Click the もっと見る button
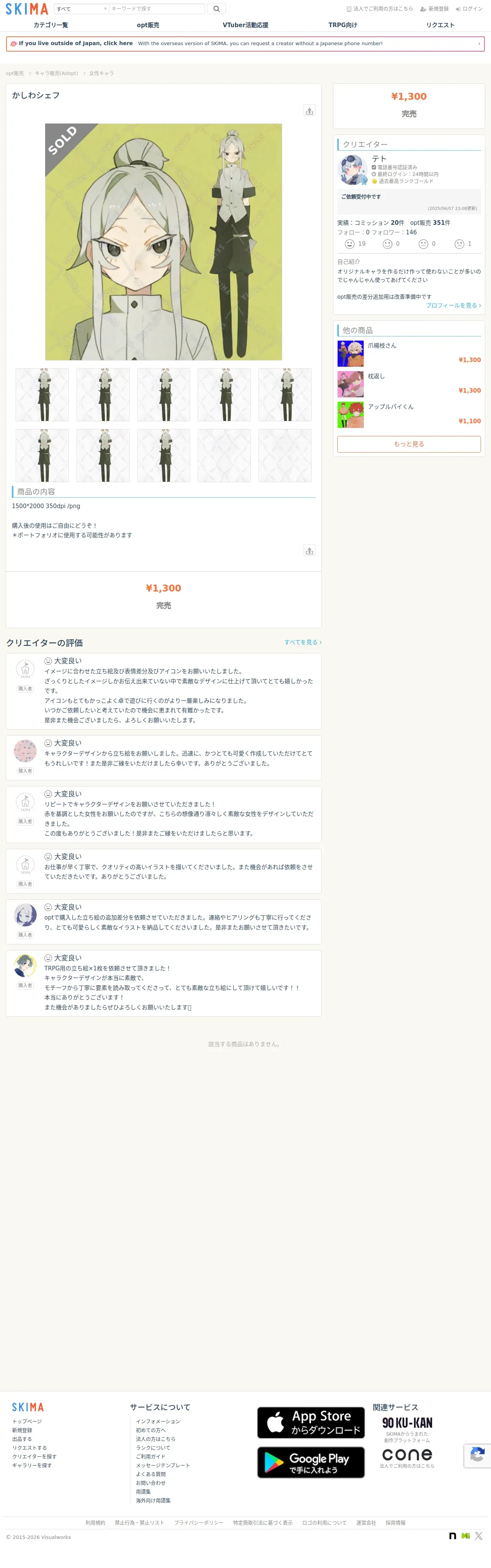 pos(409,444)
